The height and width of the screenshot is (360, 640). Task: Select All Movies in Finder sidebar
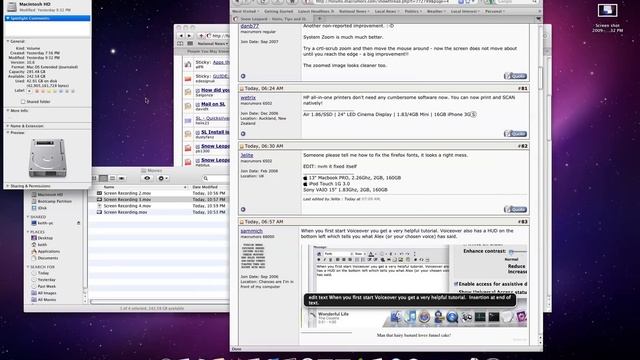44,300
